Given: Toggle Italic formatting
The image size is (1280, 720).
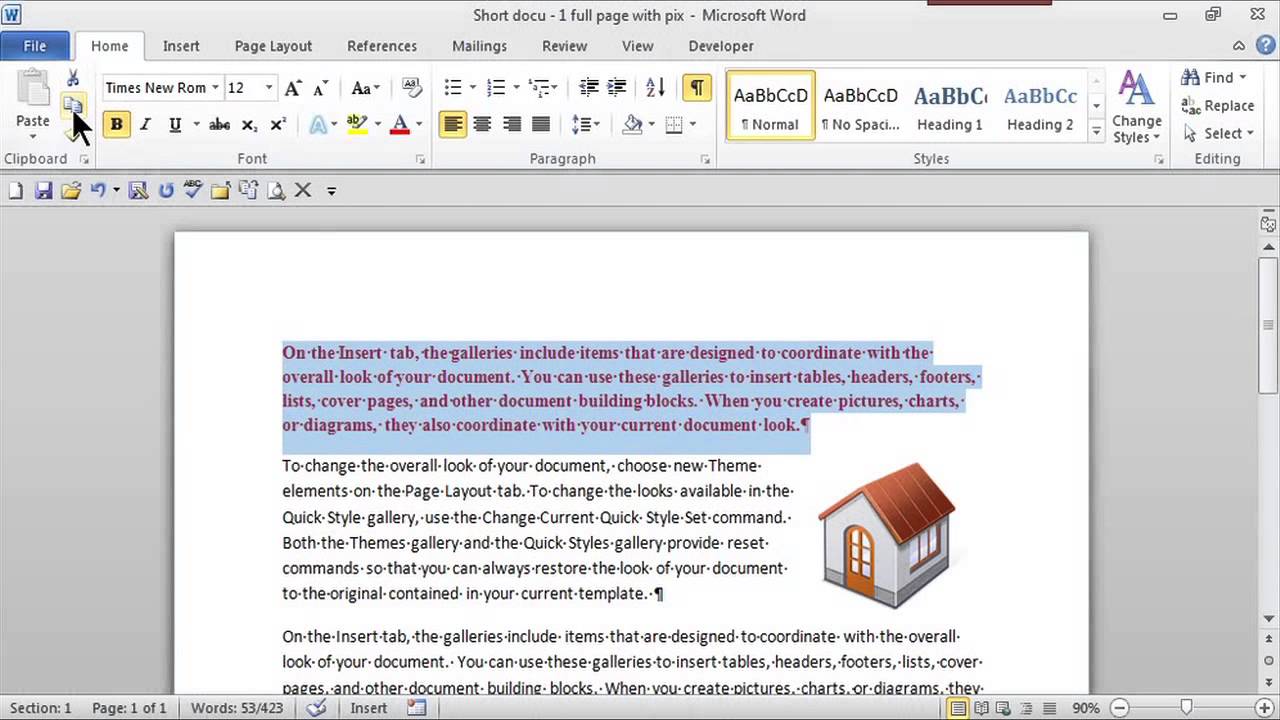Looking at the screenshot, I should click(x=145, y=125).
